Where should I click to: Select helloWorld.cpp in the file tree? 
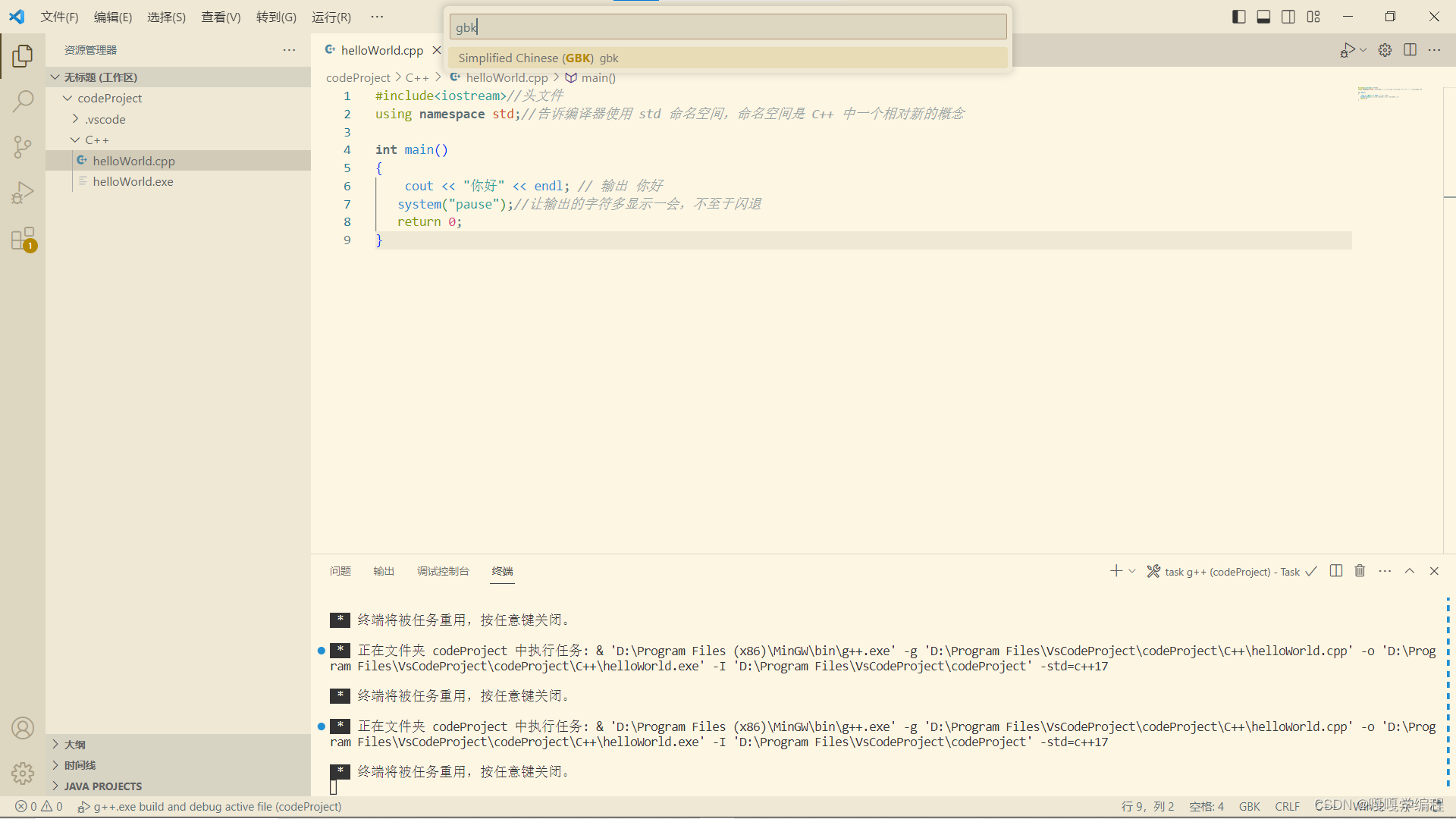pos(178,161)
